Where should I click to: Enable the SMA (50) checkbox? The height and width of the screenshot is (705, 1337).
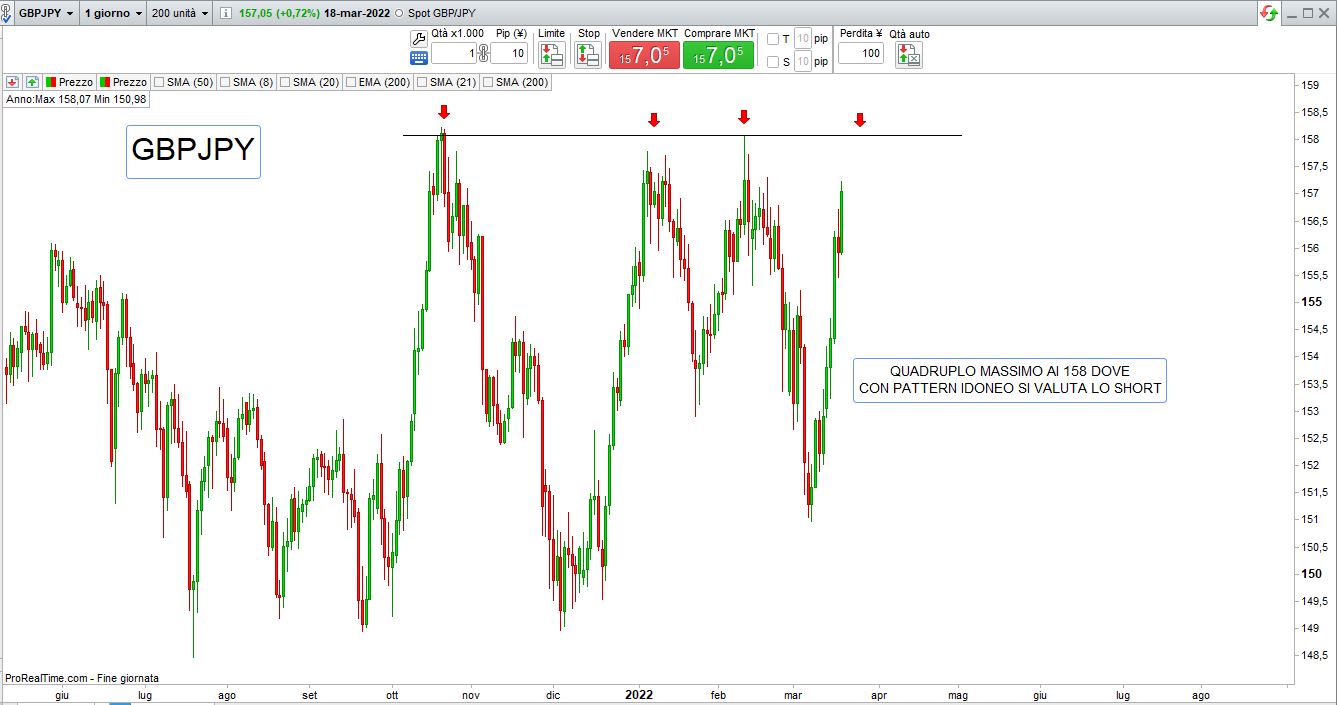[x=158, y=82]
